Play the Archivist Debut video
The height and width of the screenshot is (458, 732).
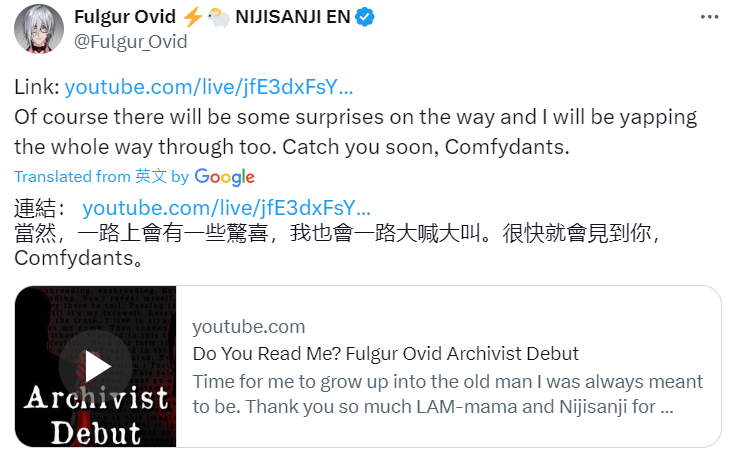95,367
